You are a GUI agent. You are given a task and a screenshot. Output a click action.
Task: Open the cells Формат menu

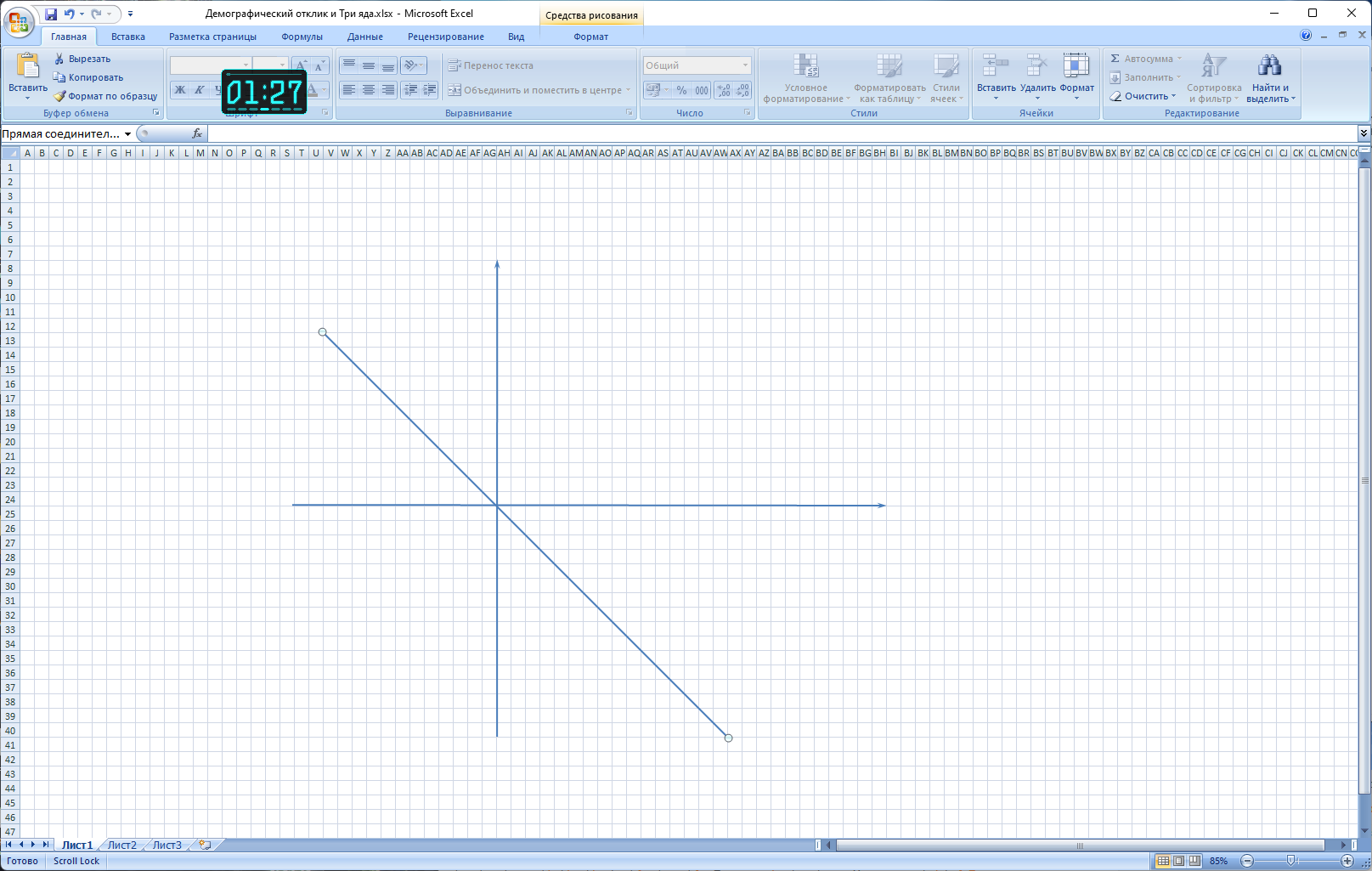click(x=1076, y=76)
